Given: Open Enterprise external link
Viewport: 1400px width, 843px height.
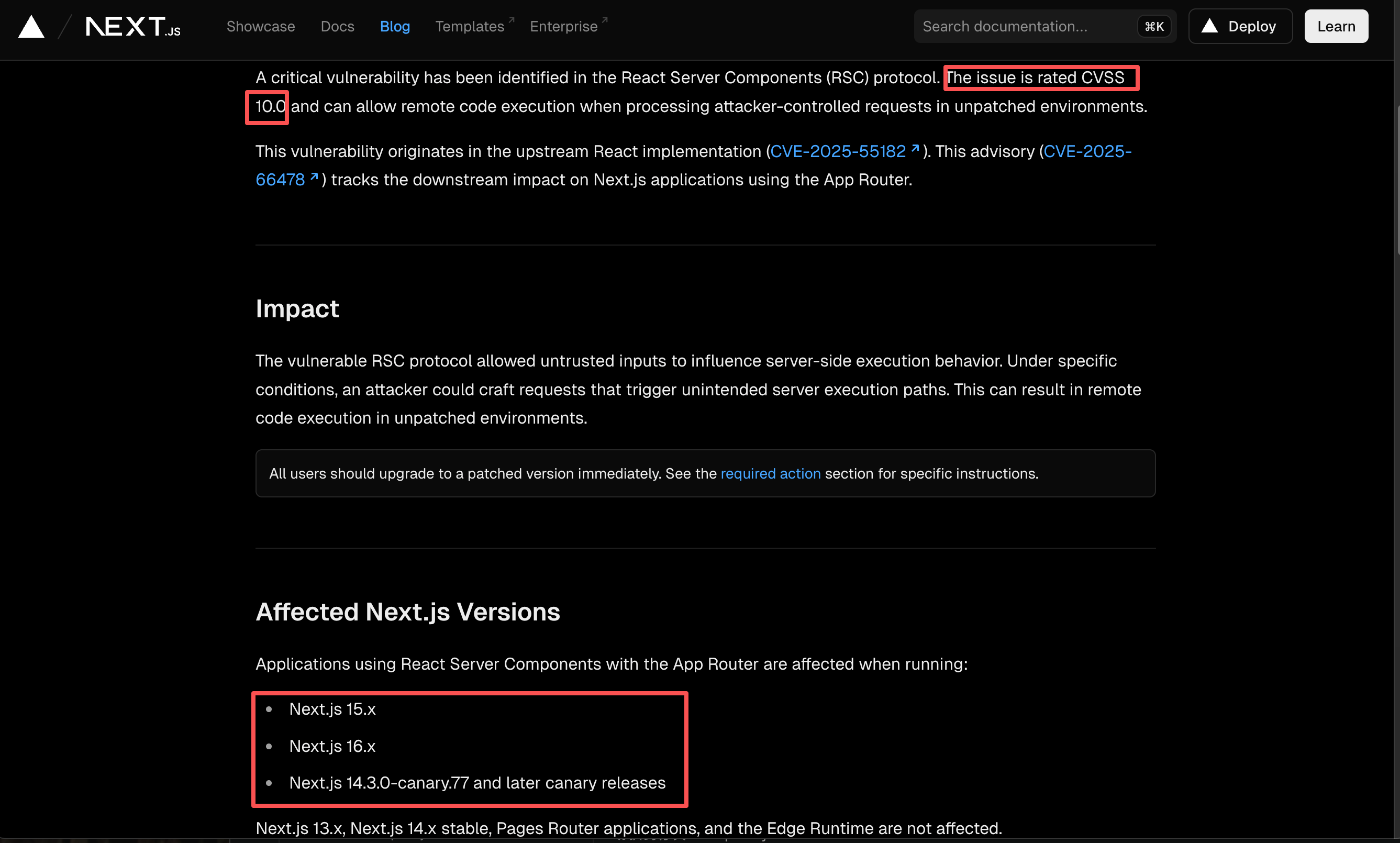Looking at the screenshot, I should 569,26.
